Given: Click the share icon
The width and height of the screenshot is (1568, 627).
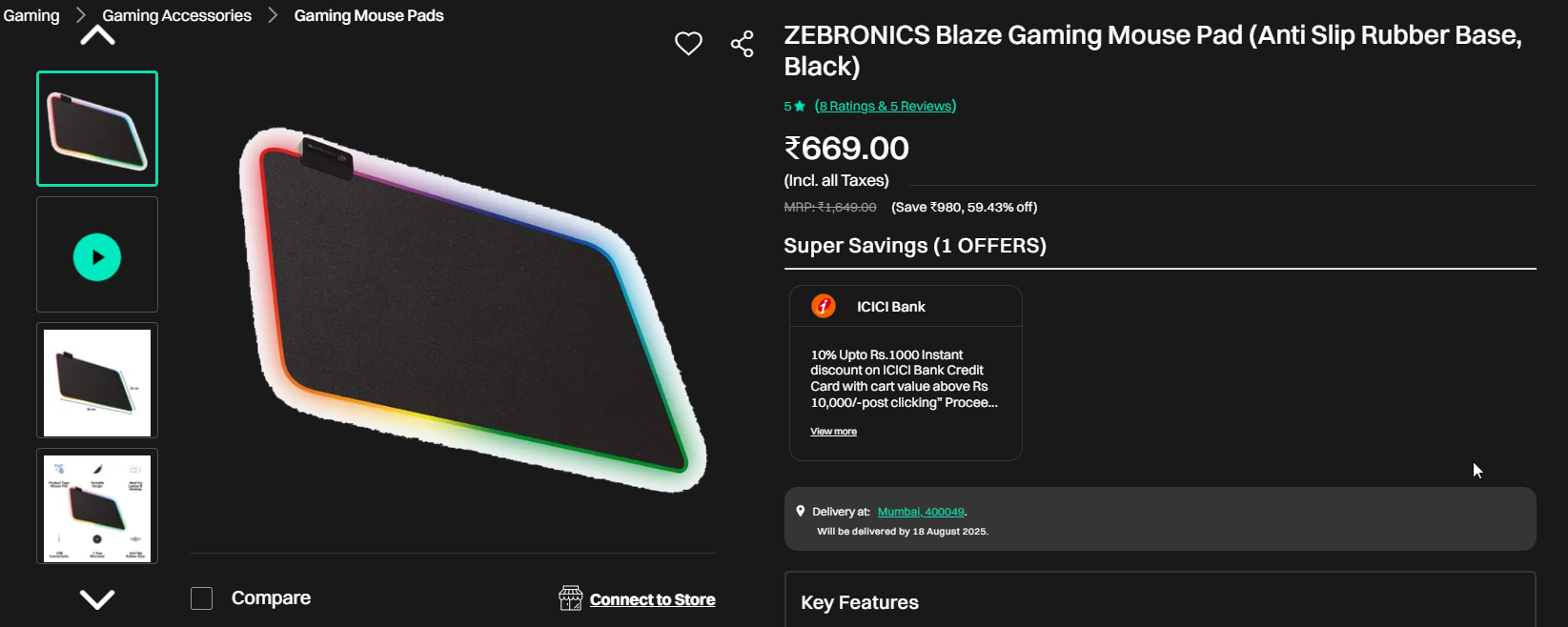Looking at the screenshot, I should [x=742, y=44].
